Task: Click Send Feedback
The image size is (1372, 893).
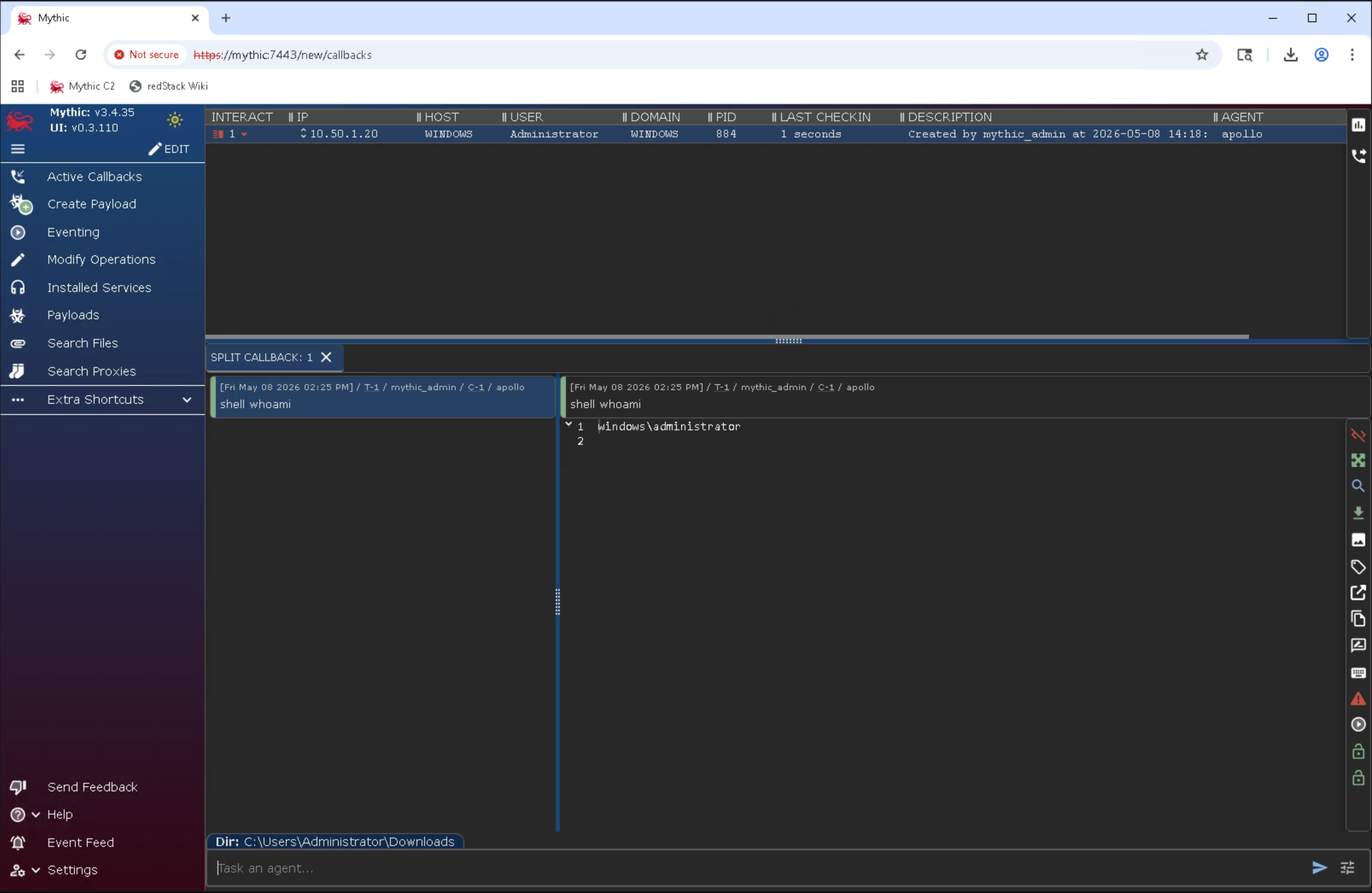Action: click(92, 787)
